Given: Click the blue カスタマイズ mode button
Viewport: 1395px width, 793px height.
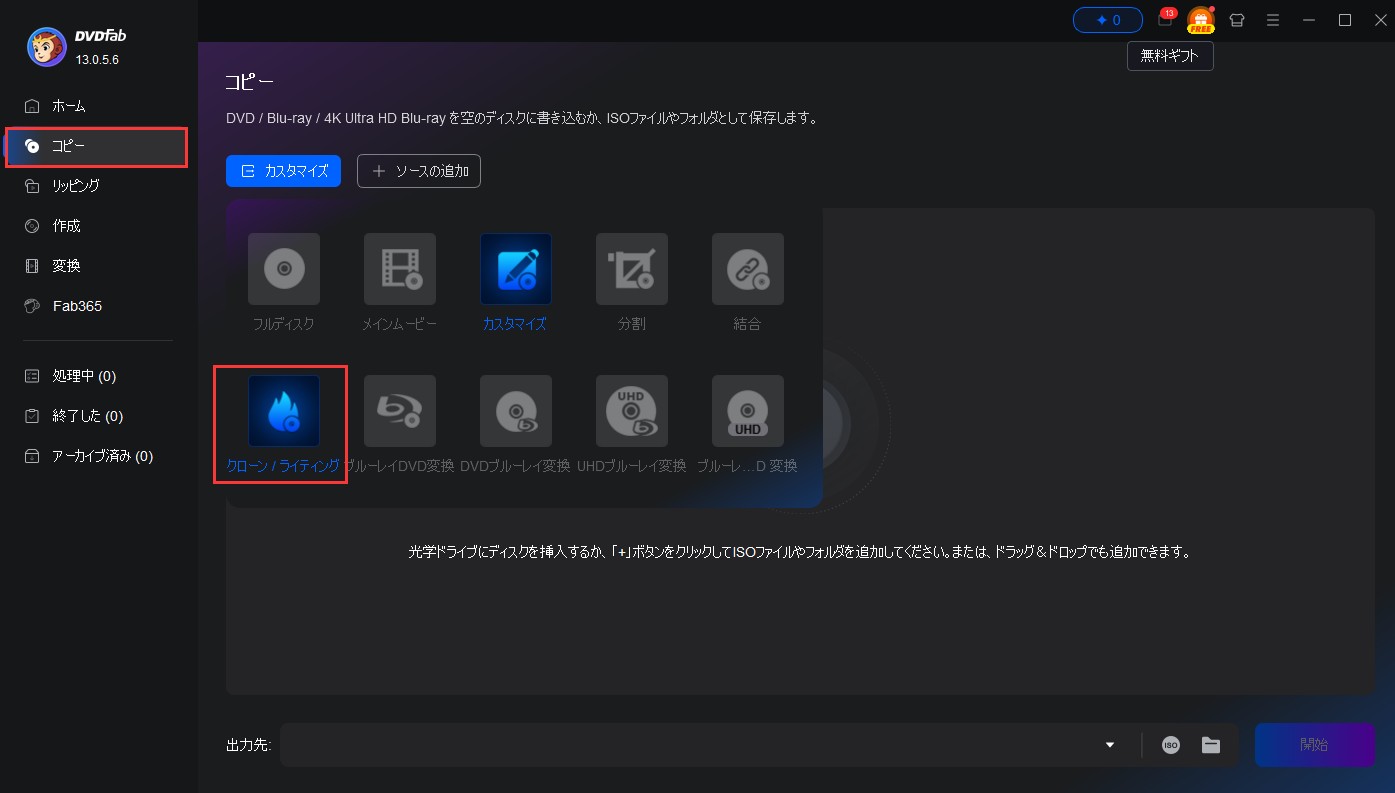Looking at the screenshot, I should [284, 171].
